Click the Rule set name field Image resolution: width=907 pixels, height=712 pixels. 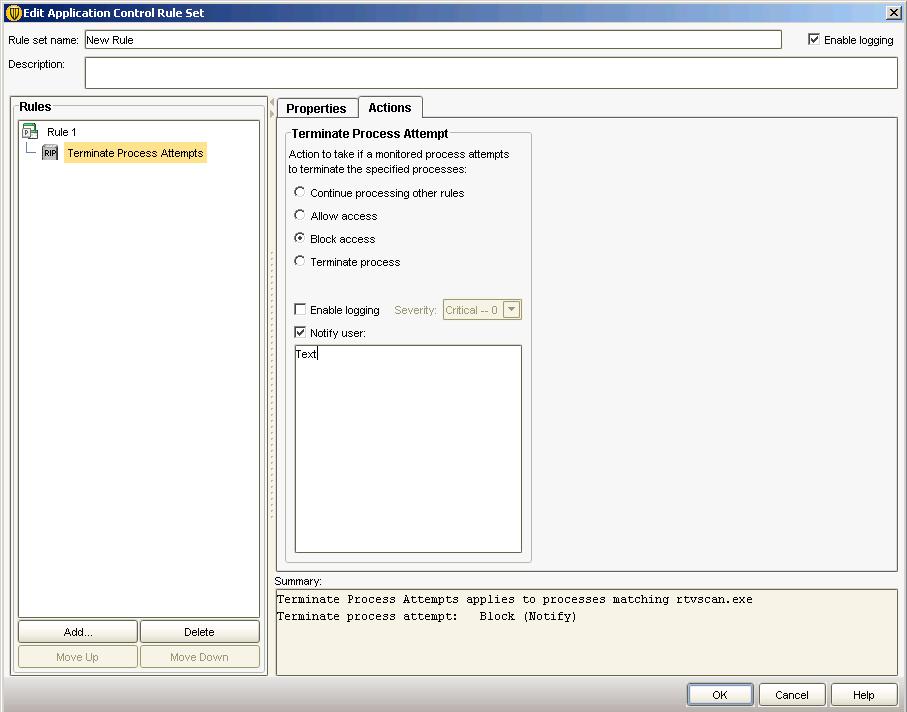tap(433, 39)
